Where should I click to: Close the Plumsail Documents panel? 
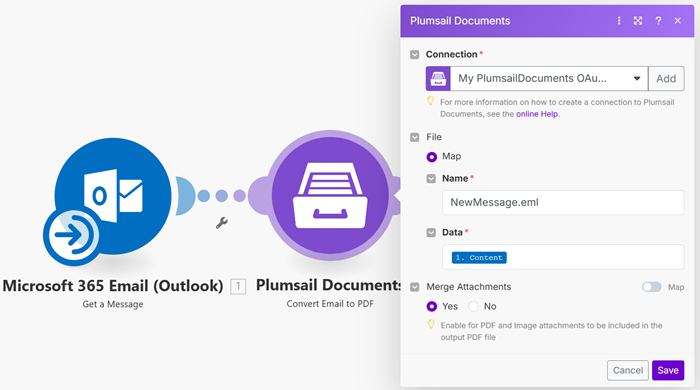[x=678, y=21]
